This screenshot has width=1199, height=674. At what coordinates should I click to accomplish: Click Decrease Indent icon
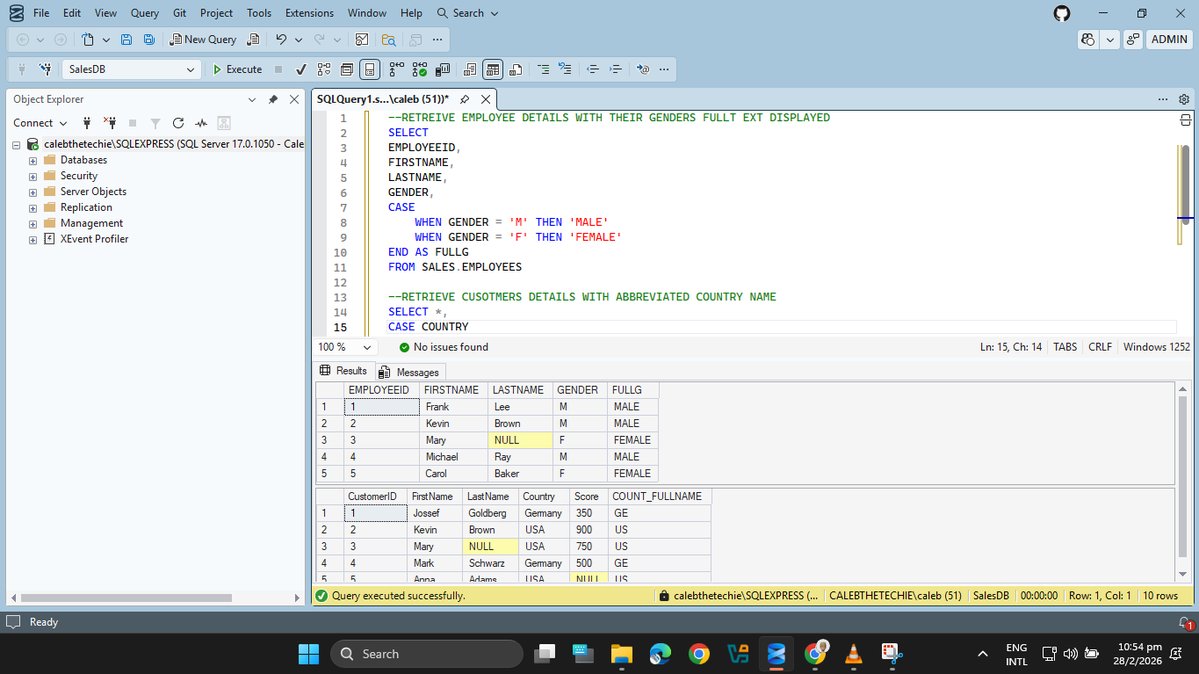pos(593,69)
